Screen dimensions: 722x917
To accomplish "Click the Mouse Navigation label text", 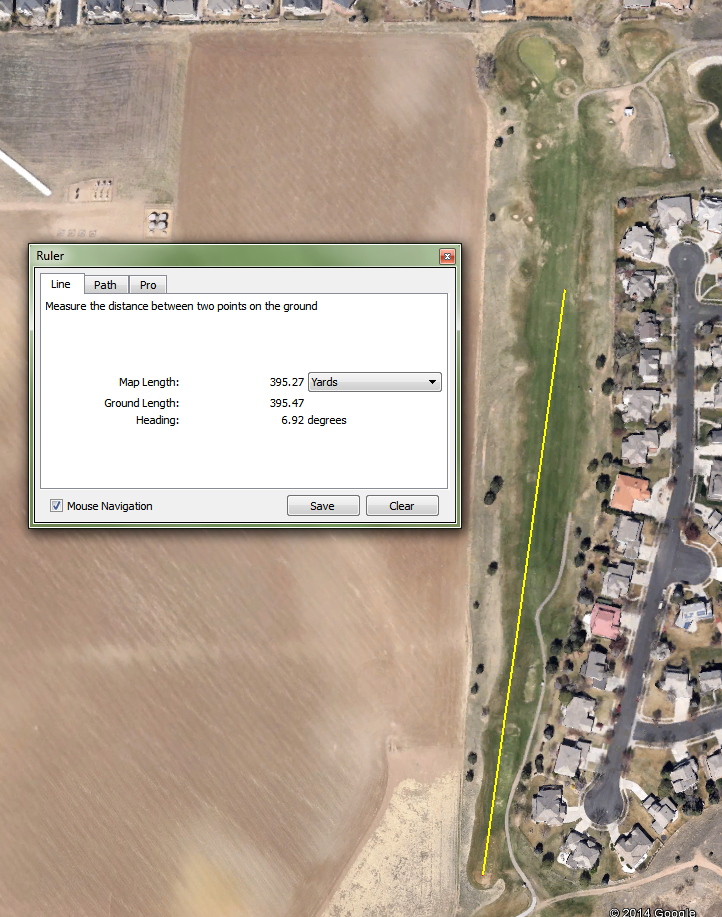I will pyautogui.click(x=110, y=506).
